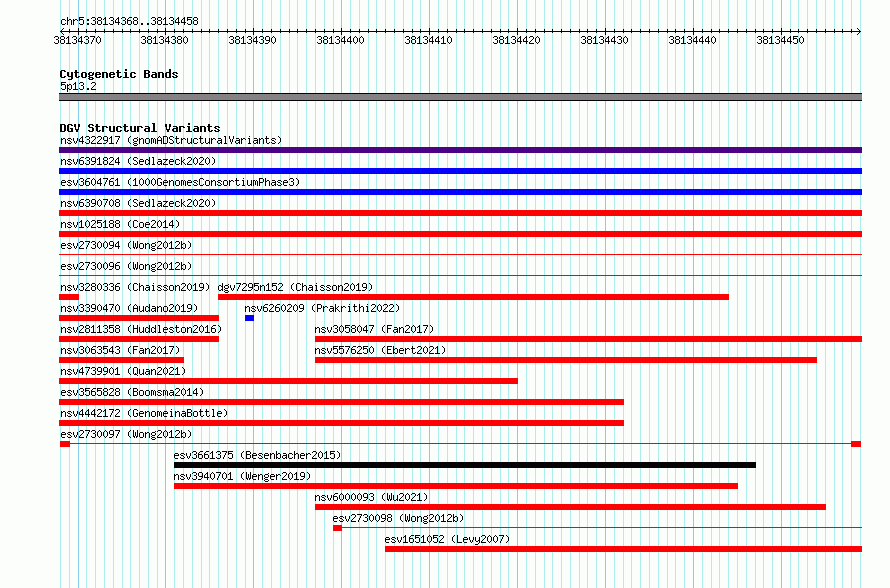The height and width of the screenshot is (588, 890).
Task: Click nsv3280336 (Chaisson2019) label
Action: click(x=135, y=287)
